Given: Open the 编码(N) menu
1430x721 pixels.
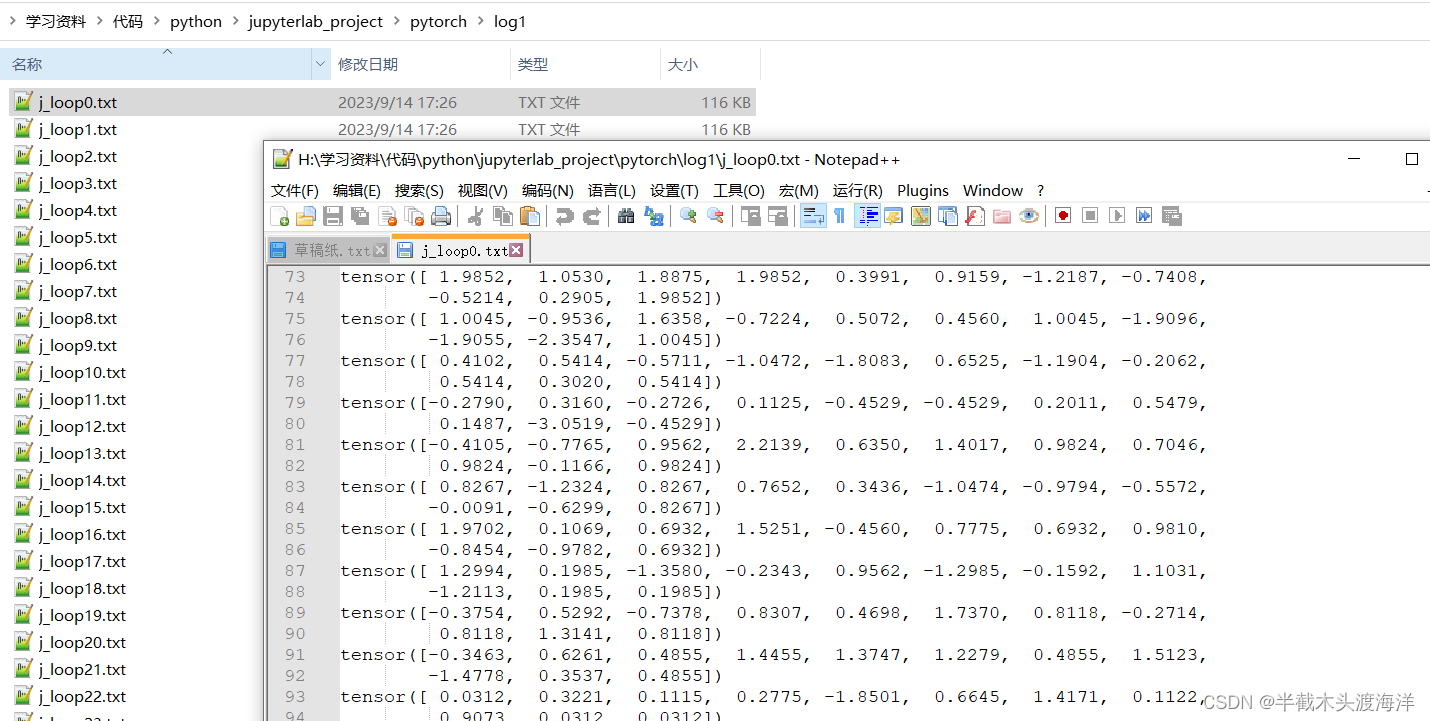Looking at the screenshot, I should [x=548, y=190].
